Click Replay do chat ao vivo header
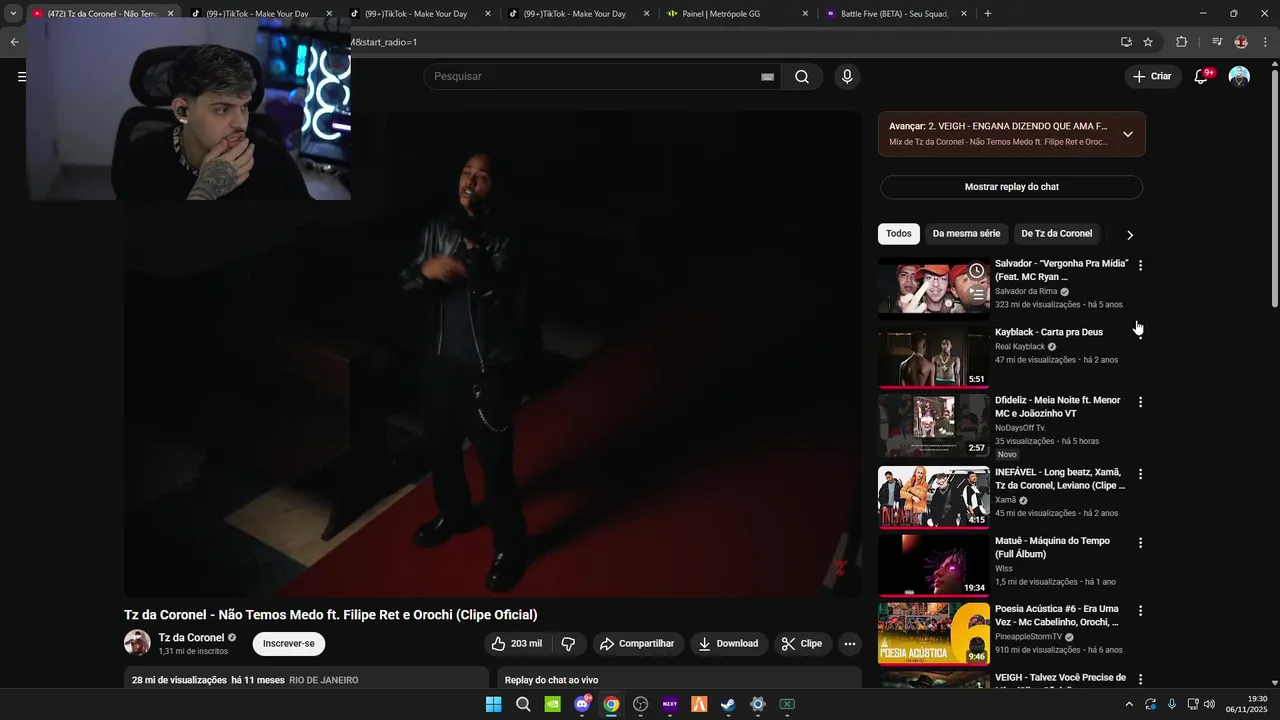Viewport: 1280px width, 720px height. point(551,680)
